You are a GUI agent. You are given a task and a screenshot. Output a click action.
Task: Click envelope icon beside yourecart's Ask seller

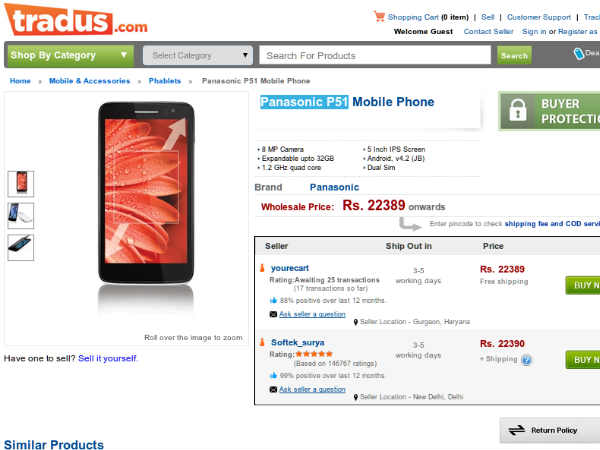tap(273, 314)
